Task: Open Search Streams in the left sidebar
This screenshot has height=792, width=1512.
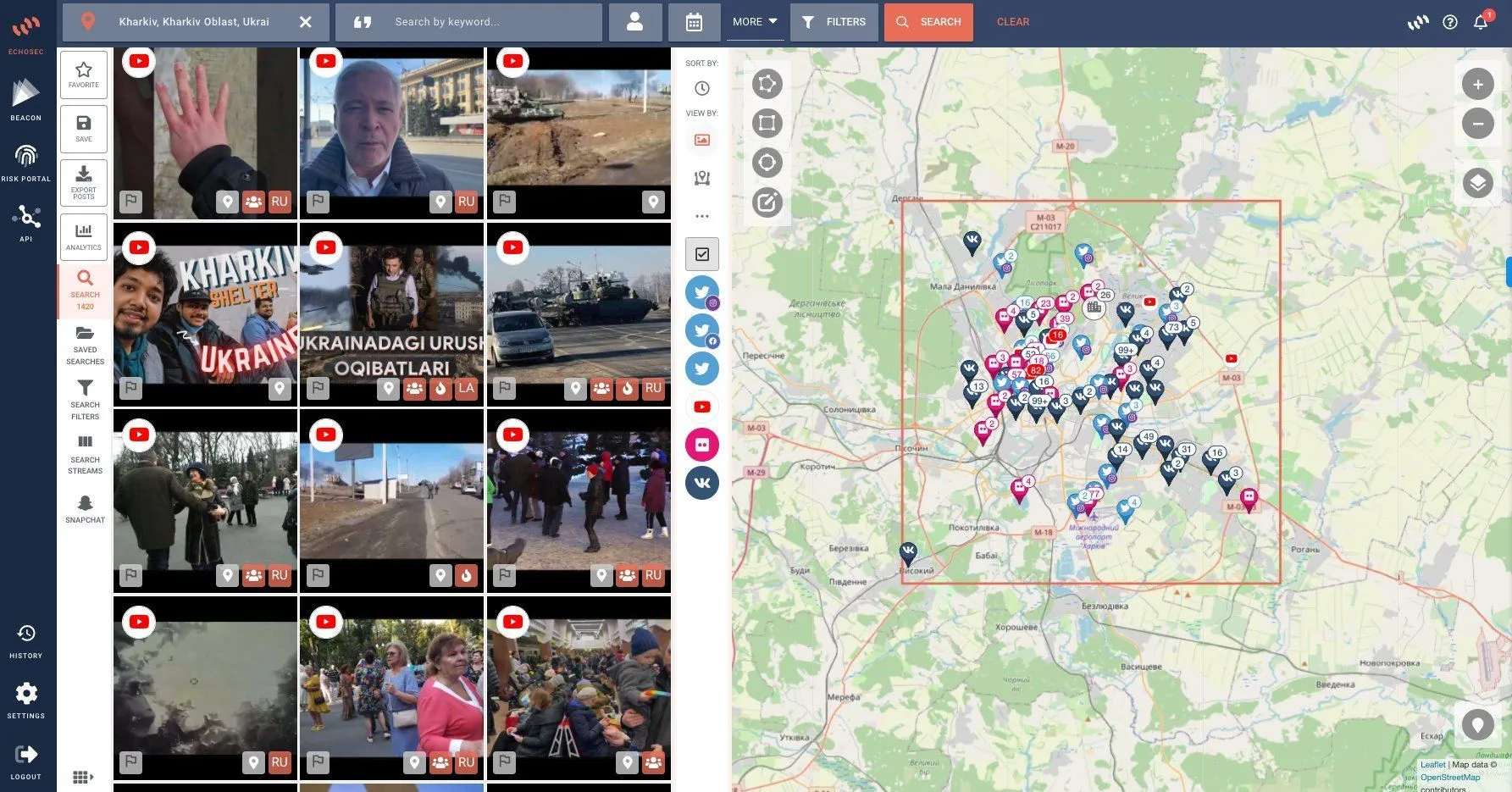Action: tap(85, 454)
